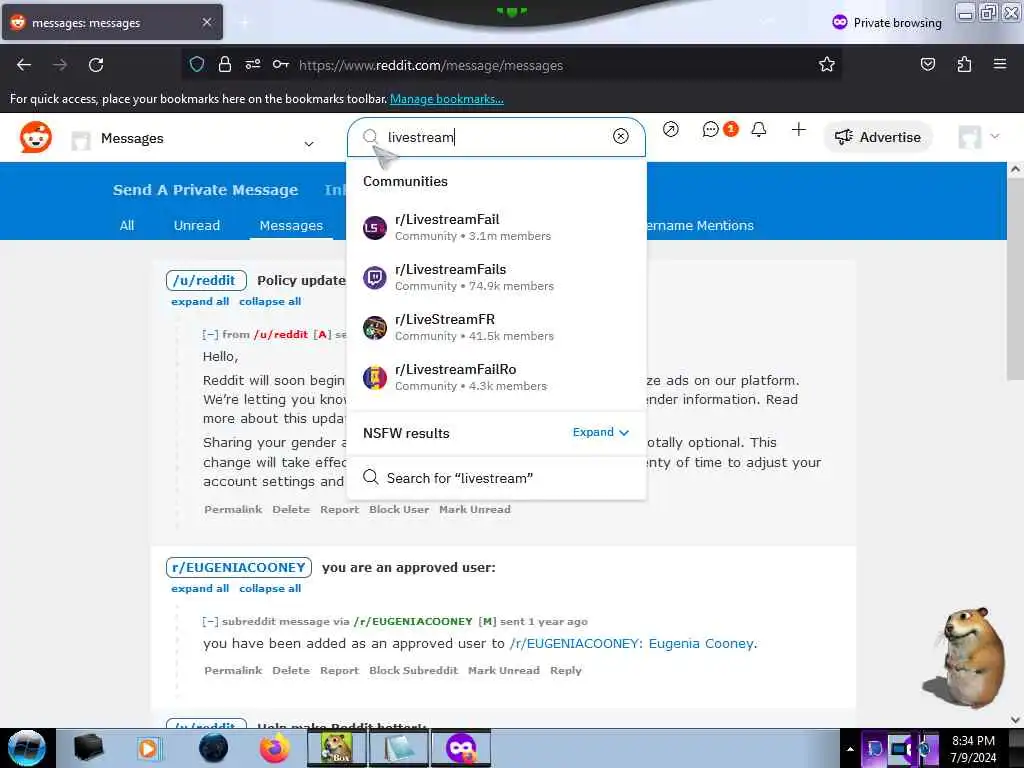
Task: Open Send A Private Message tab
Action: (x=205, y=190)
